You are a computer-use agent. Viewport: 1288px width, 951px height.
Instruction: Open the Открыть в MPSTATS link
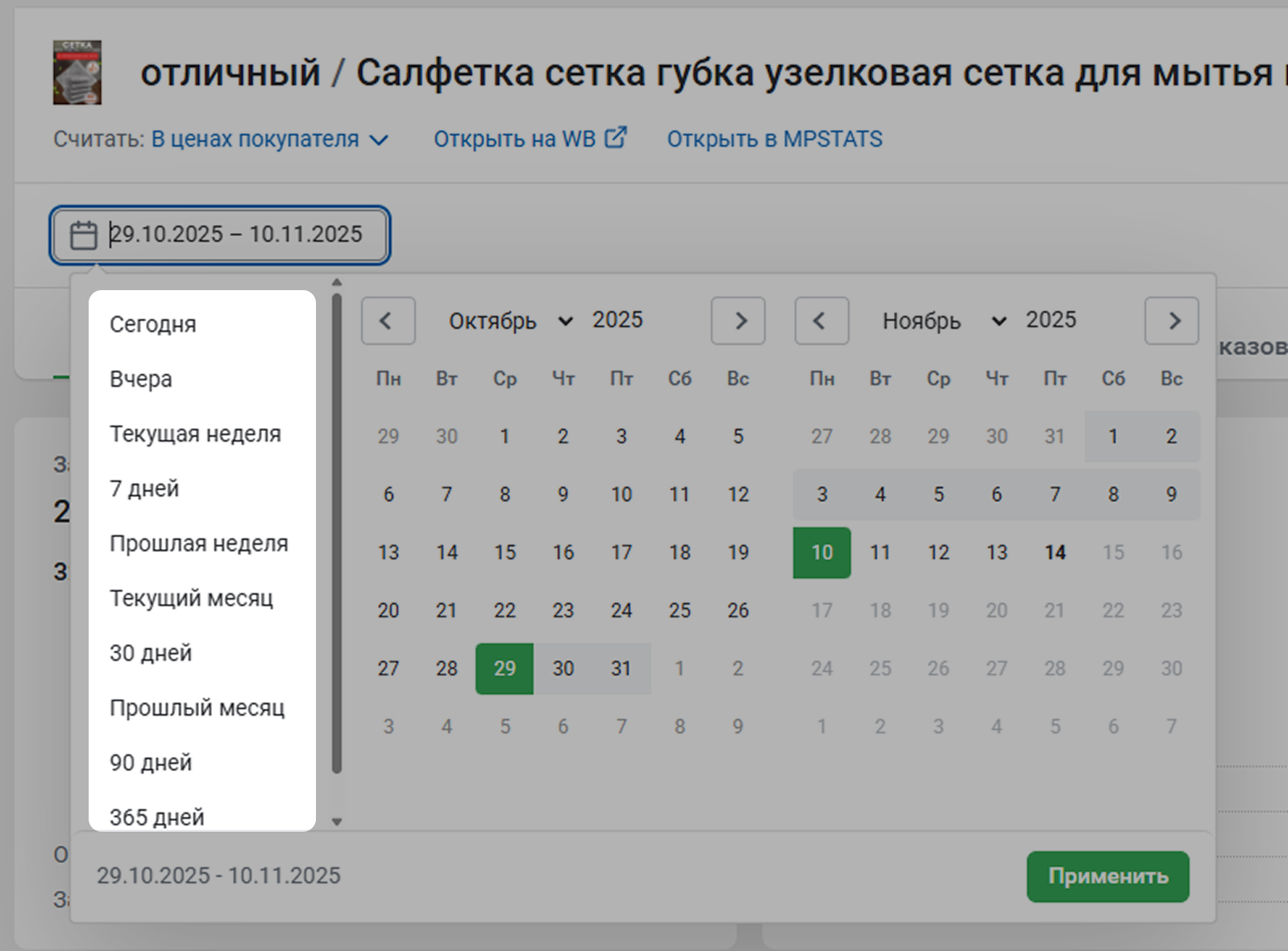774,139
